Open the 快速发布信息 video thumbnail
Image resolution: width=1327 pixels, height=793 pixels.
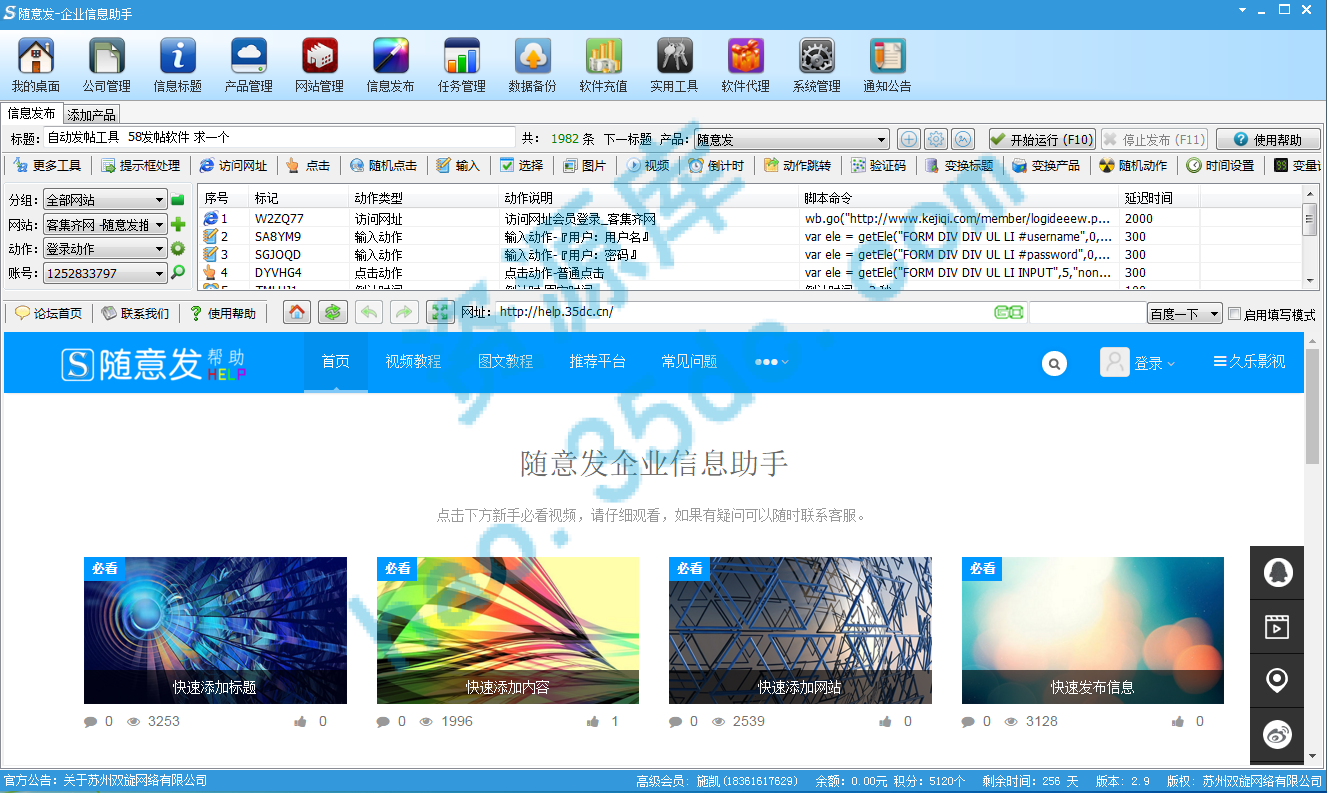pyautogui.click(x=1092, y=630)
